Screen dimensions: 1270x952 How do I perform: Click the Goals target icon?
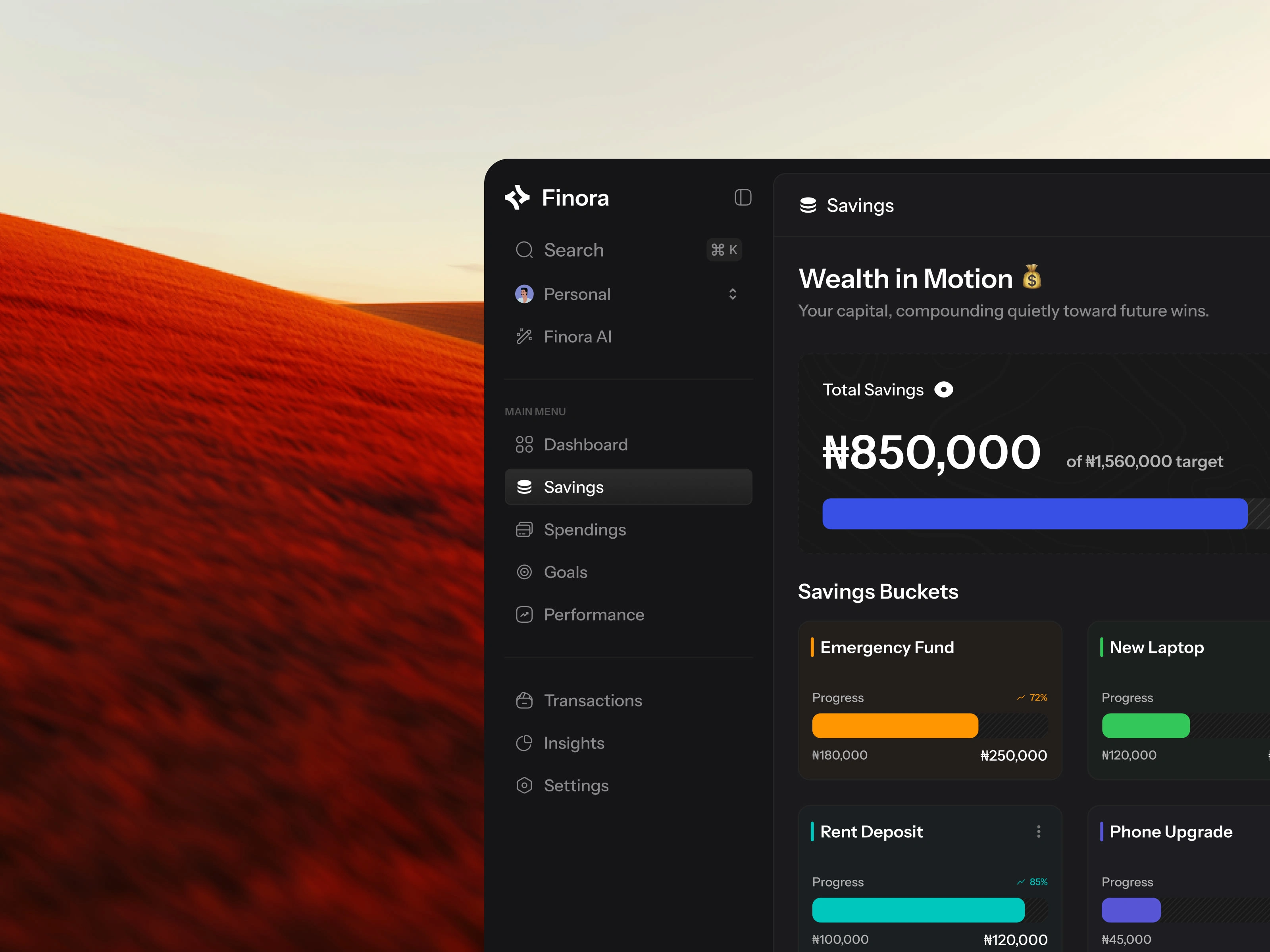[524, 572]
